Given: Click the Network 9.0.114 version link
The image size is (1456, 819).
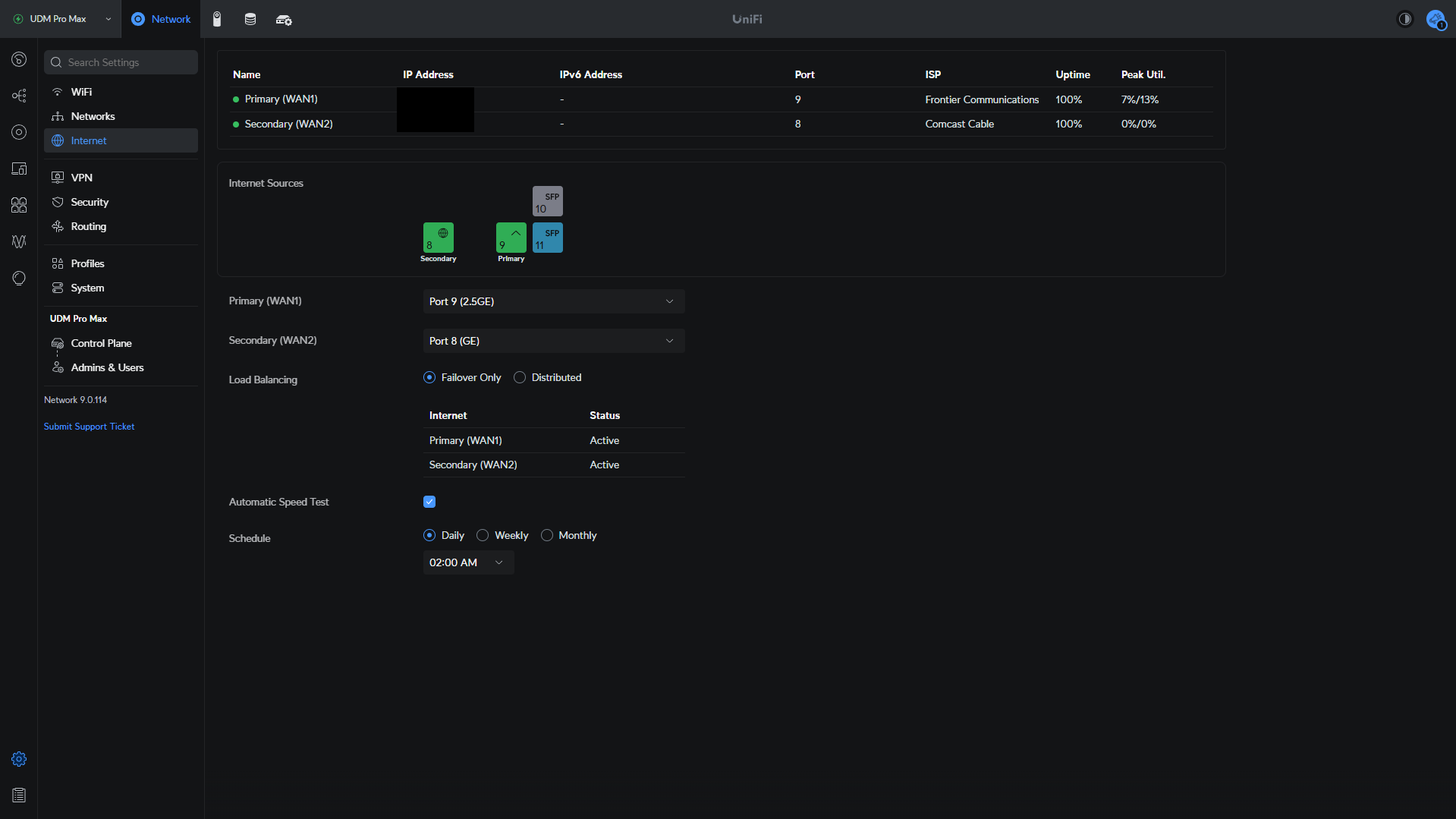Looking at the screenshot, I should pyautogui.click(x=75, y=400).
